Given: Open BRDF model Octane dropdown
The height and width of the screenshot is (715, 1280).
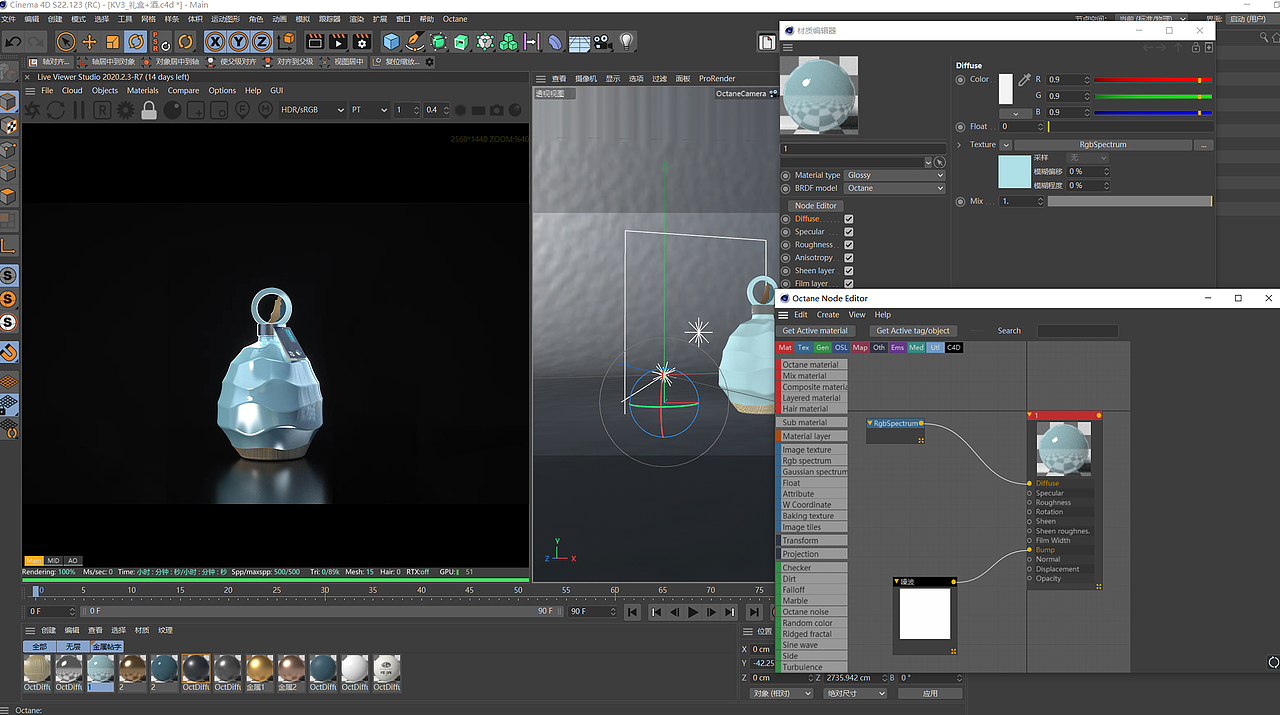Looking at the screenshot, I should coord(895,188).
